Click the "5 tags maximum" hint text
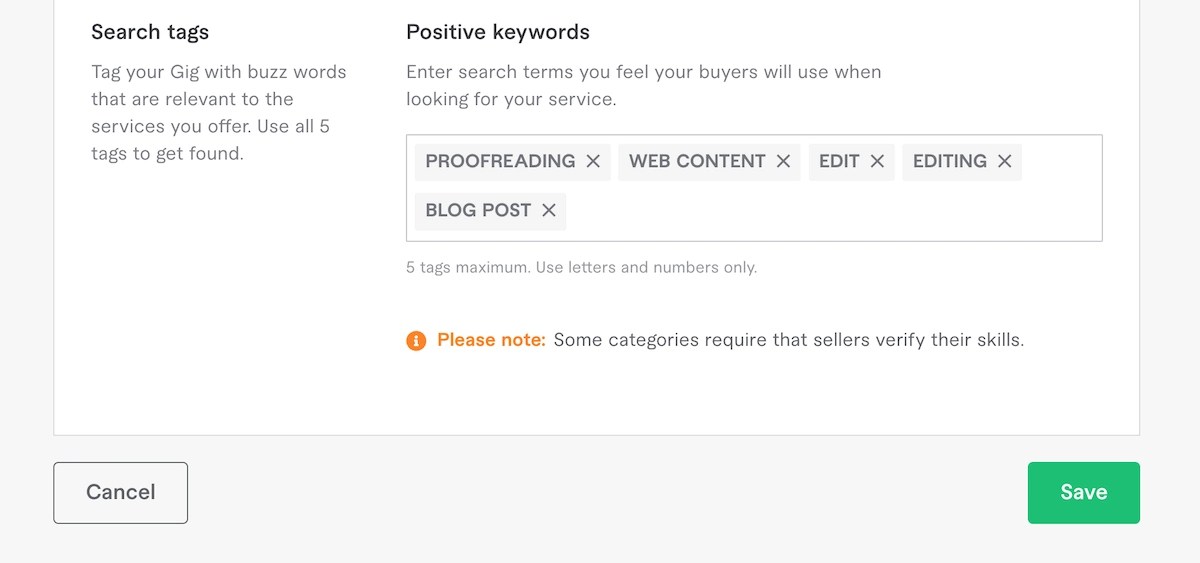The height and width of the screenshot is (563, 1200). click(x=581, y=268)
